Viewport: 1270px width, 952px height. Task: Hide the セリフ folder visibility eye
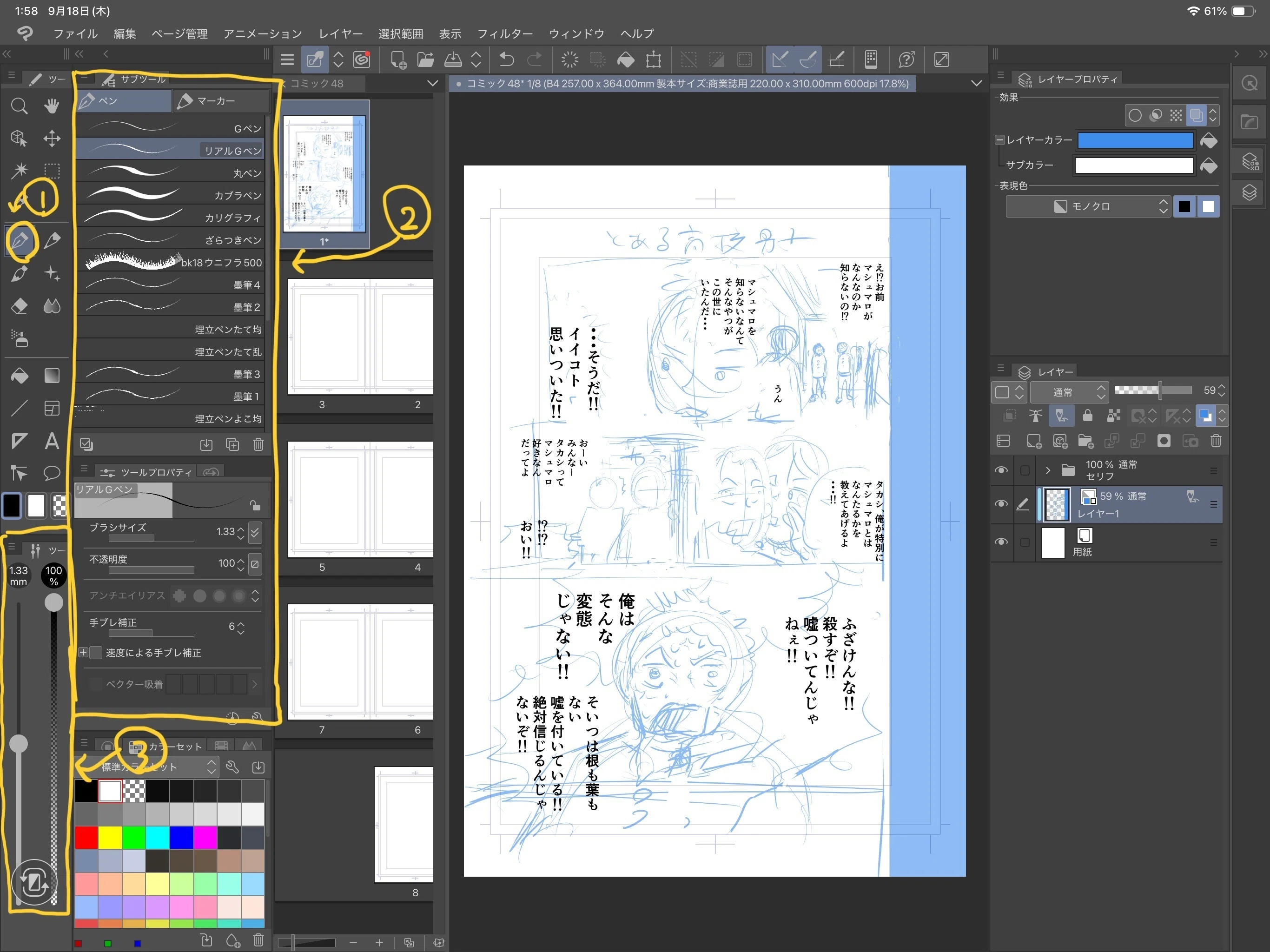pos(1001,470)
